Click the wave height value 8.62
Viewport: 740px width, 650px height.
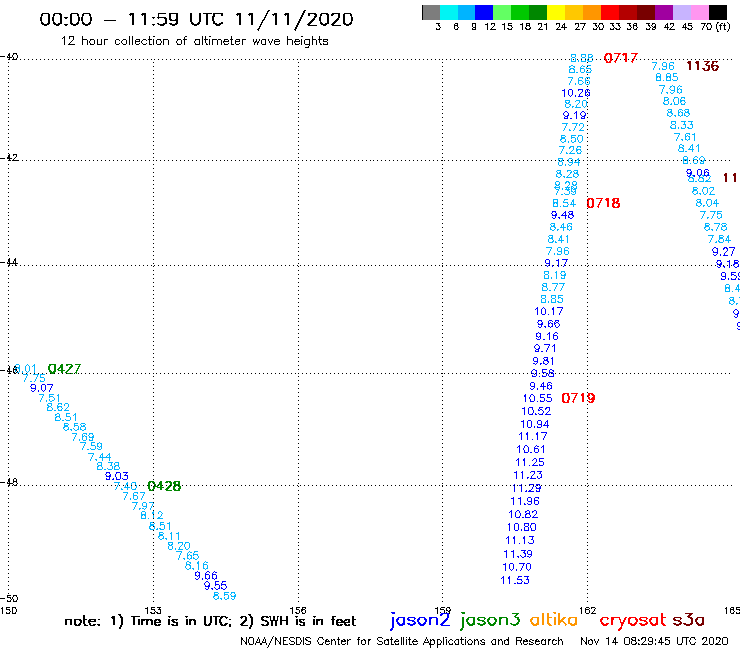tap(58, 407)
